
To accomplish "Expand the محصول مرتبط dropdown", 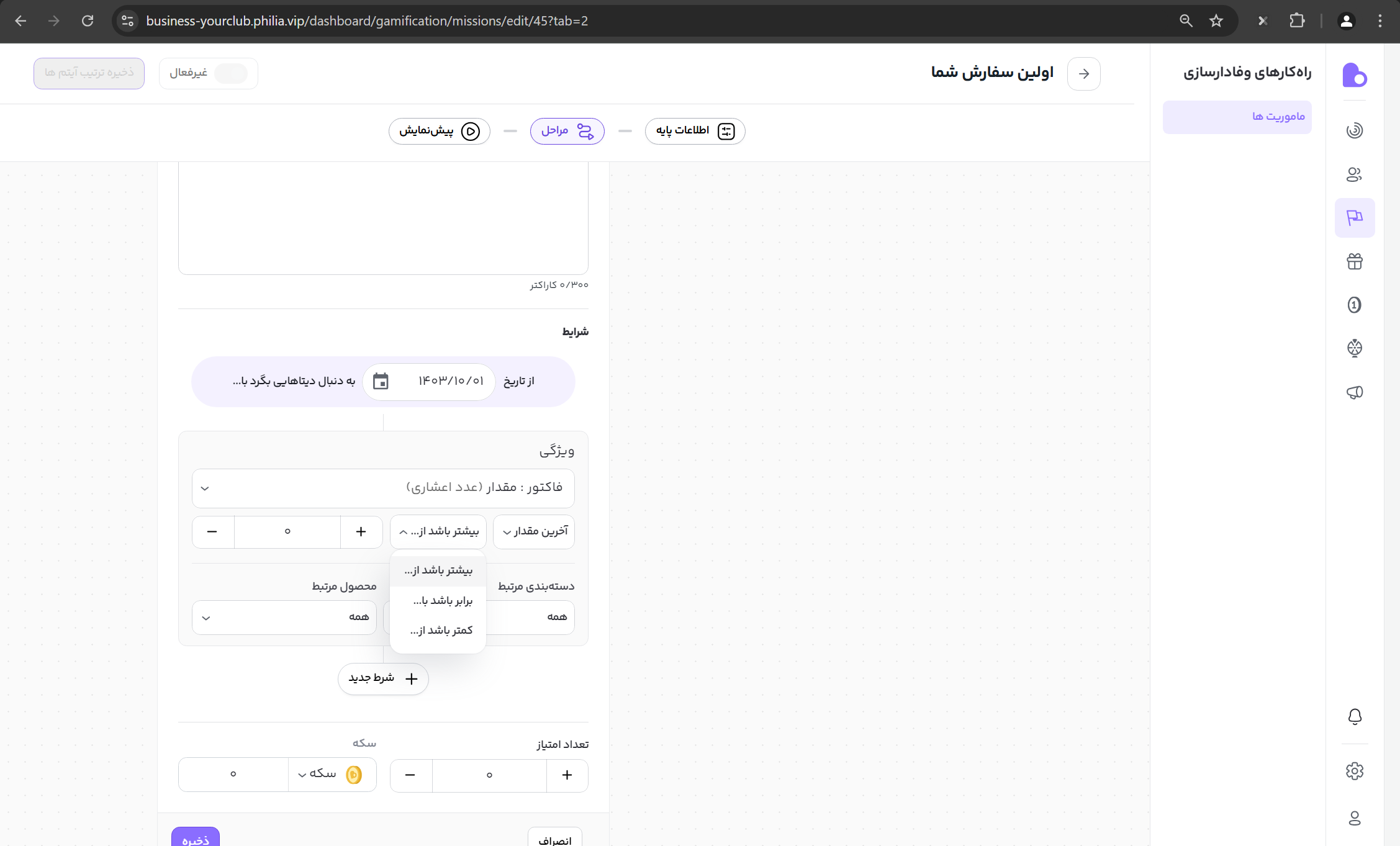I will pyautogui.click(x=284, y=618).
